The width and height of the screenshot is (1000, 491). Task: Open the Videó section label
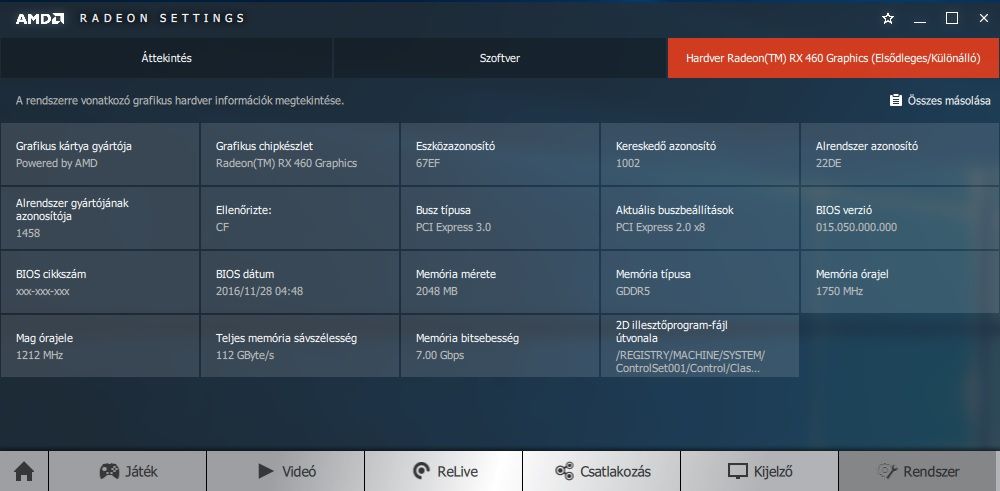(299, 472)
